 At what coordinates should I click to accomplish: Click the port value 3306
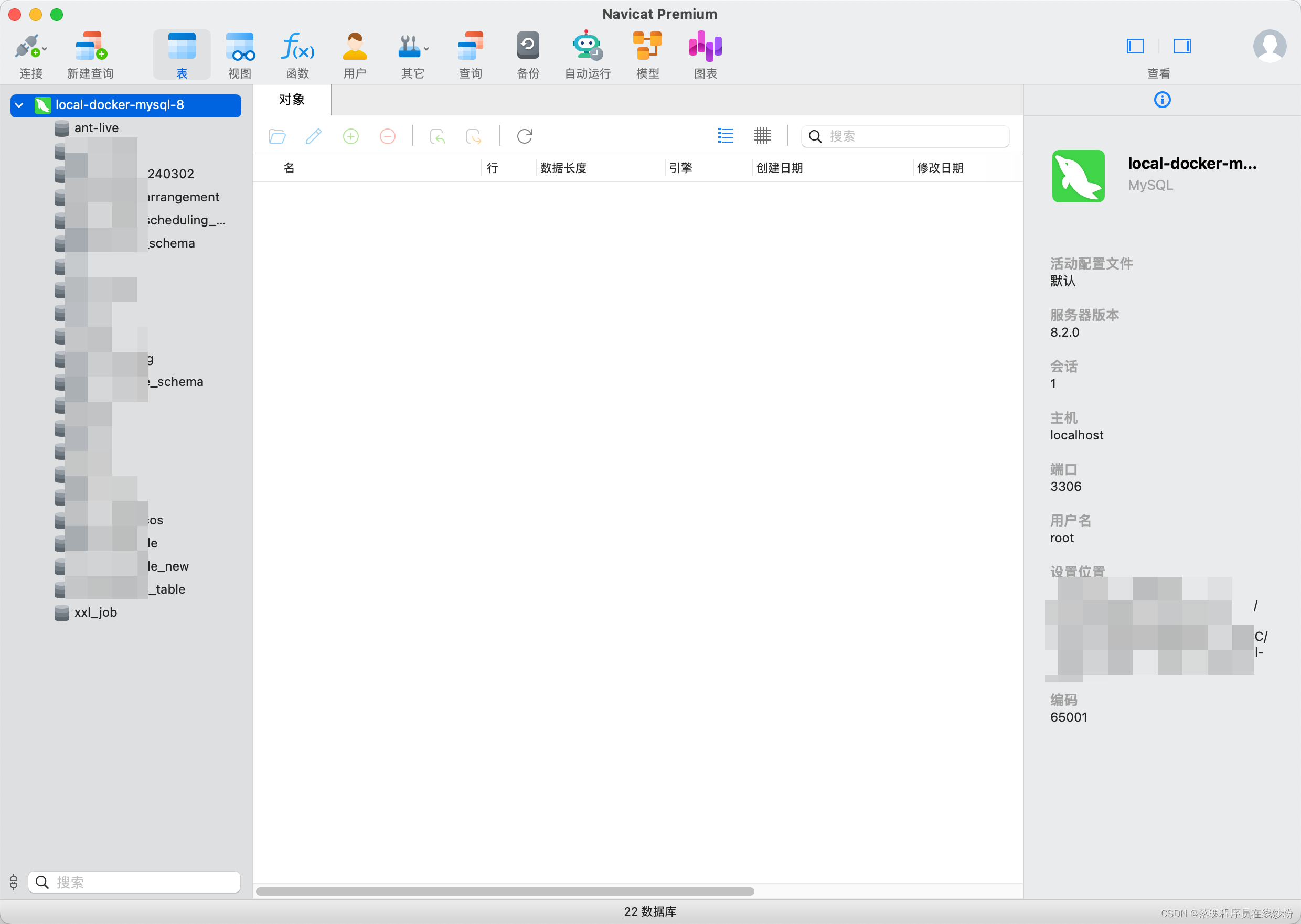[x=1065, y=487]
